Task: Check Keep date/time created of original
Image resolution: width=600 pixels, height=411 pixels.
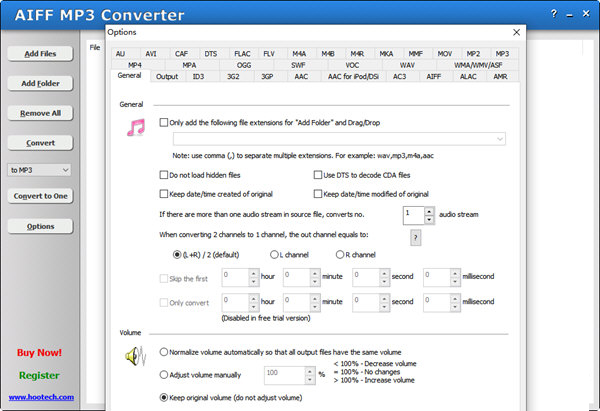Action: coord(164,194)
